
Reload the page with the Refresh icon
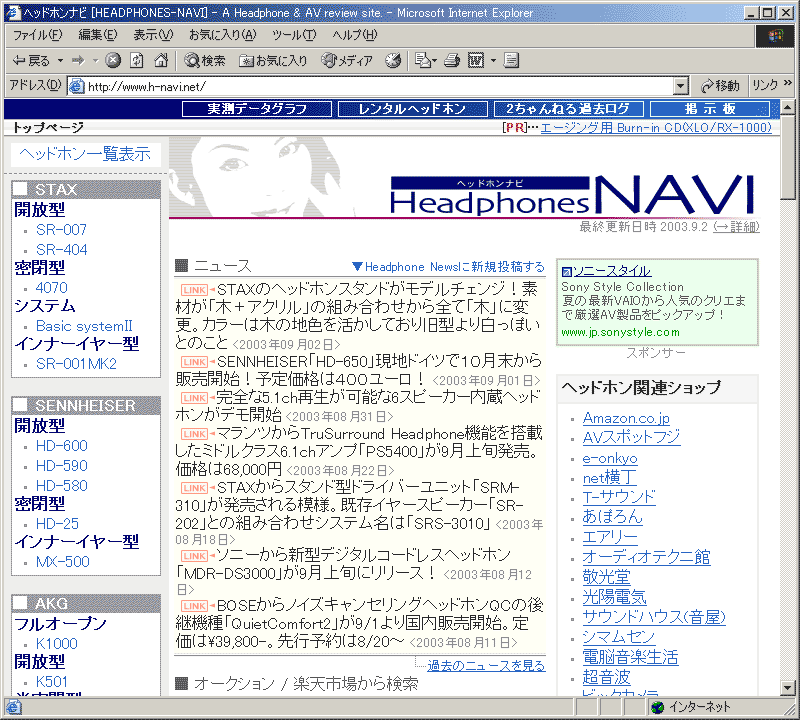[x=137, y=61]
